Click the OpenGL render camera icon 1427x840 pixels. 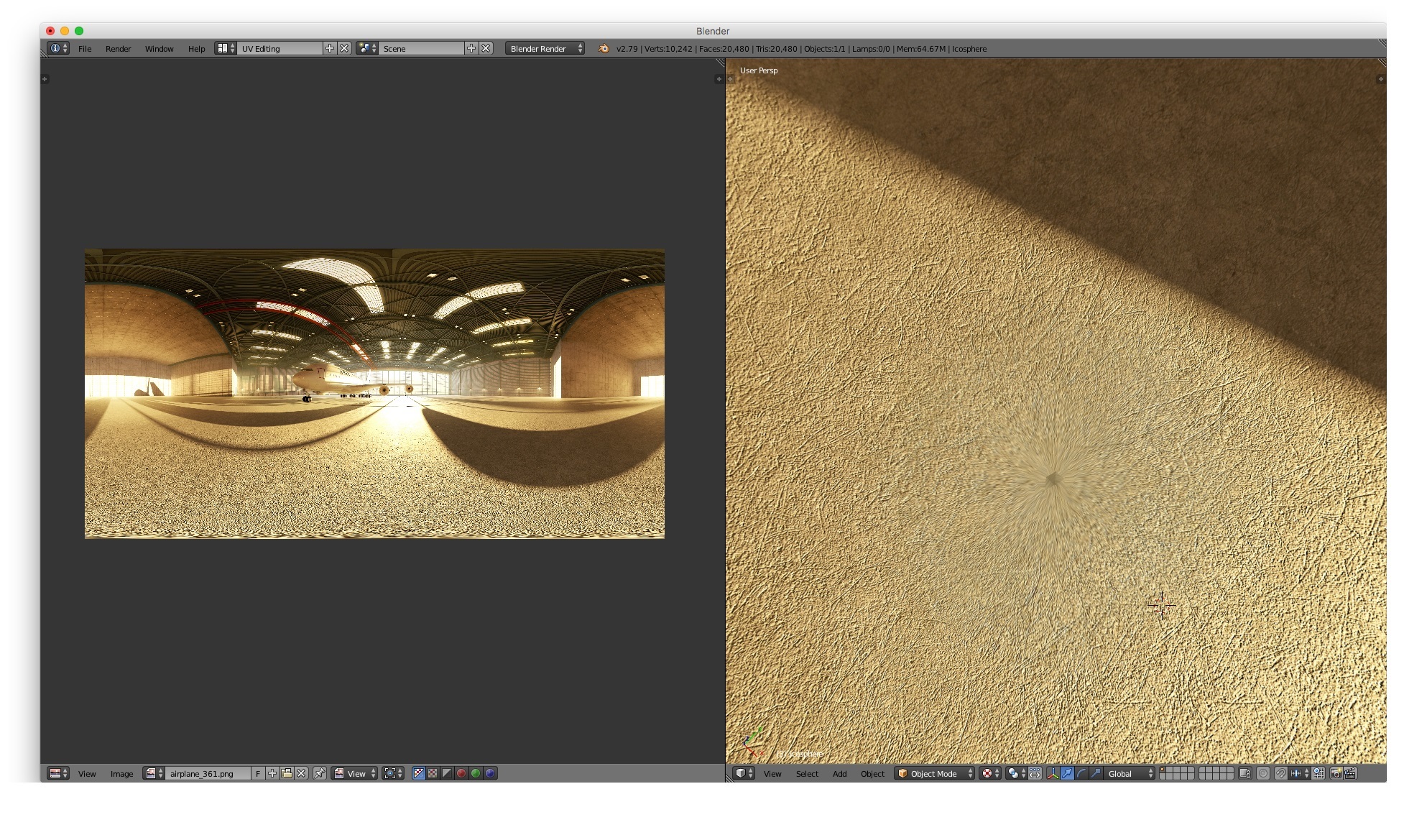point(1336,774)
